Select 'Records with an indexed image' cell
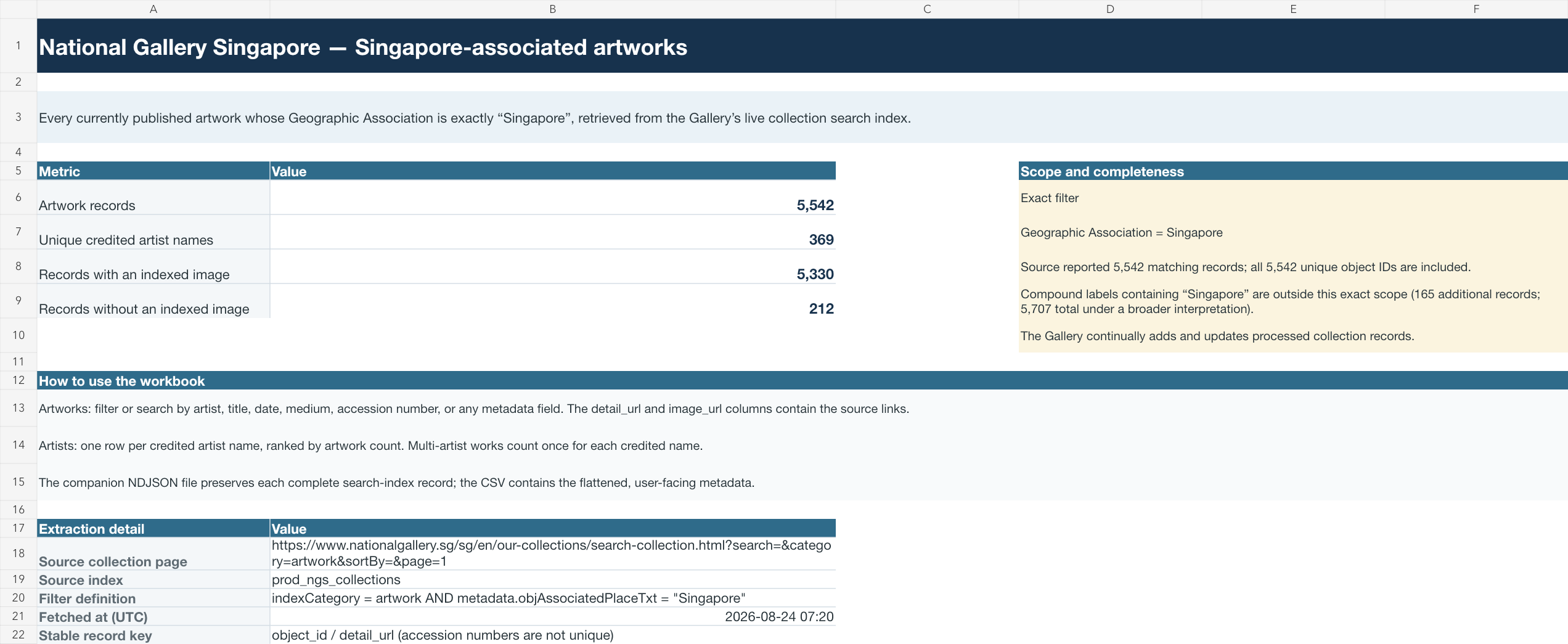Screen dimensions: 1568x644 (x=153, y=266)
